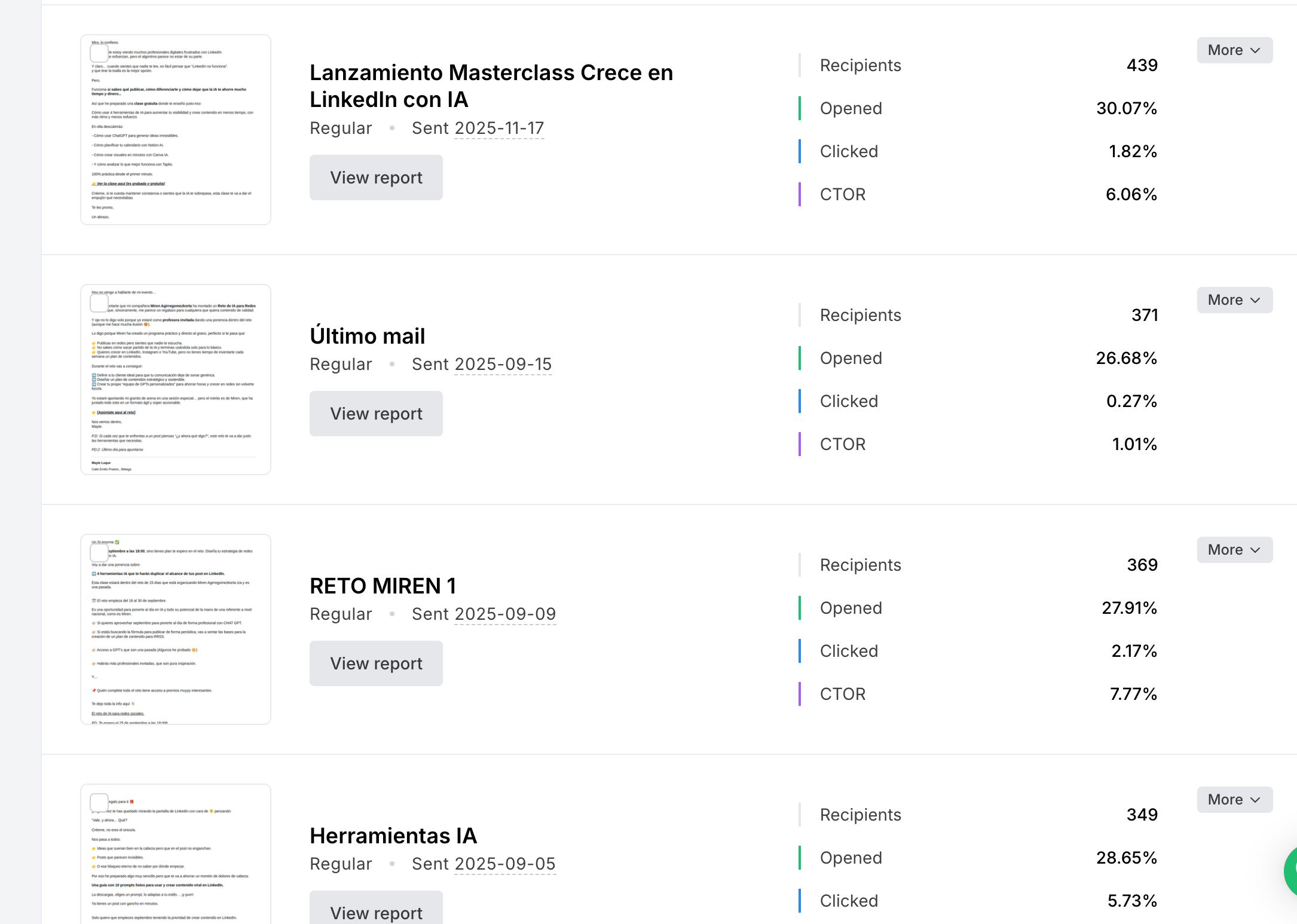The image size is (1297, 924).
Task: View report for Lanzamiento Masterclass campaign
Action: click(376, 178)
